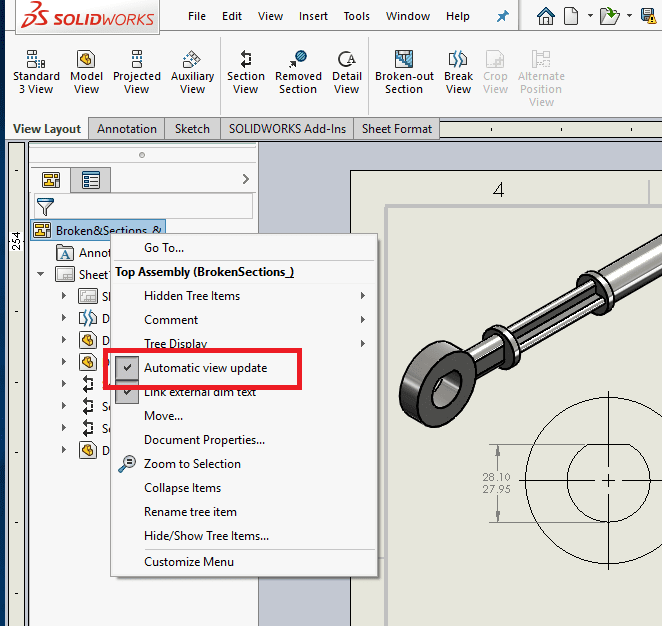
Task: Insert an Auxiliary View
Action: pos(192,72)
